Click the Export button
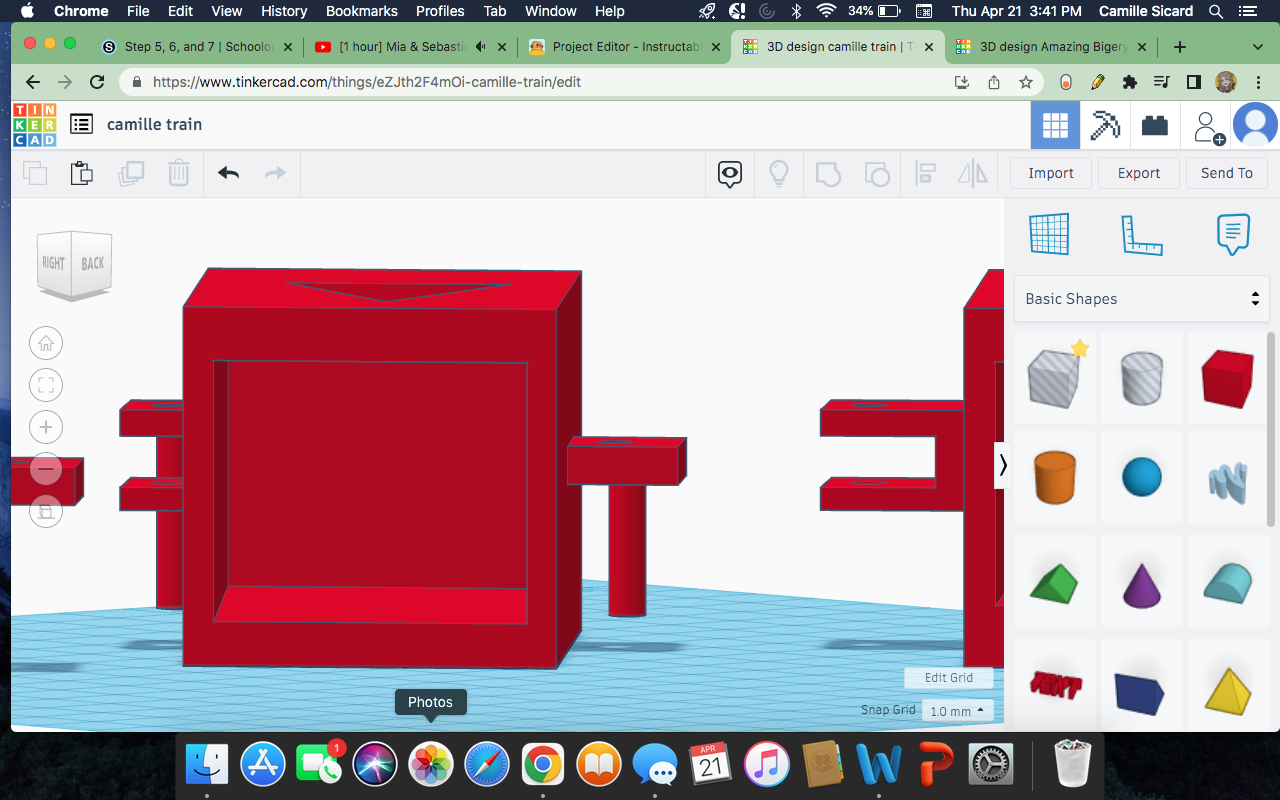The image size is (1280, 800). tap(1139, 173)
